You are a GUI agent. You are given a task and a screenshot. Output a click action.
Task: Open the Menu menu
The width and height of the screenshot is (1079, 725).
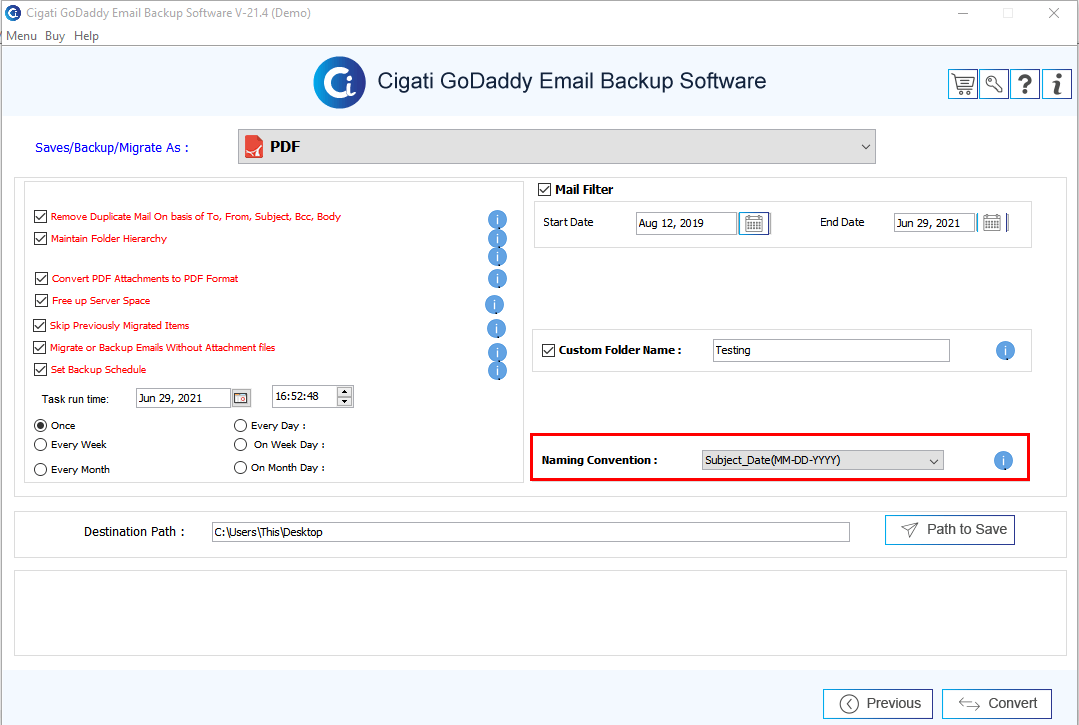[21, 36]
